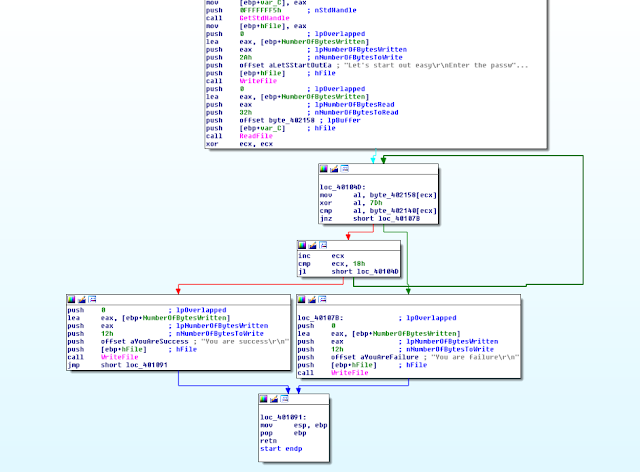This screenshot has height=472, width=640.
Task: Select 'mov al, byte_402158[ecx]' line
Action: [x=378, y=195]
